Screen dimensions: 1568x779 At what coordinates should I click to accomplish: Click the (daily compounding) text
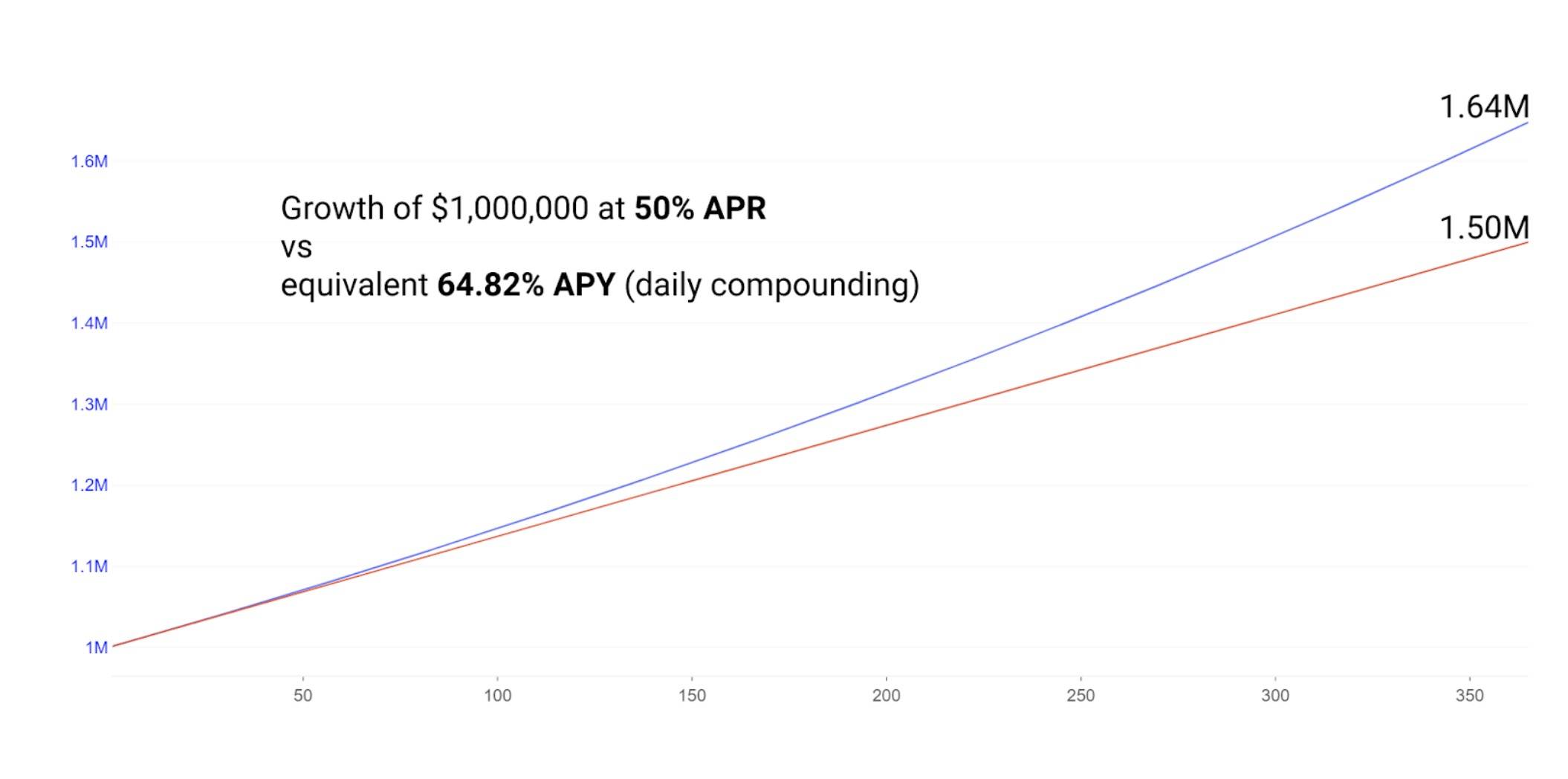(x=771, y=285)
